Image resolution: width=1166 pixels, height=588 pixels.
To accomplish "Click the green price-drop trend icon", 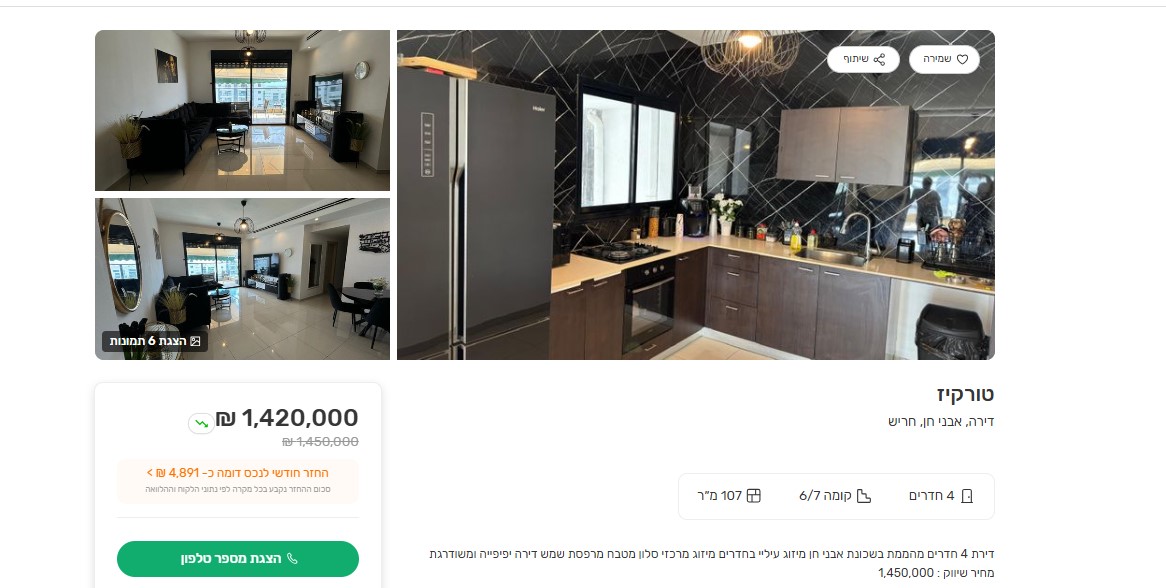I will (x=201, y=423).
